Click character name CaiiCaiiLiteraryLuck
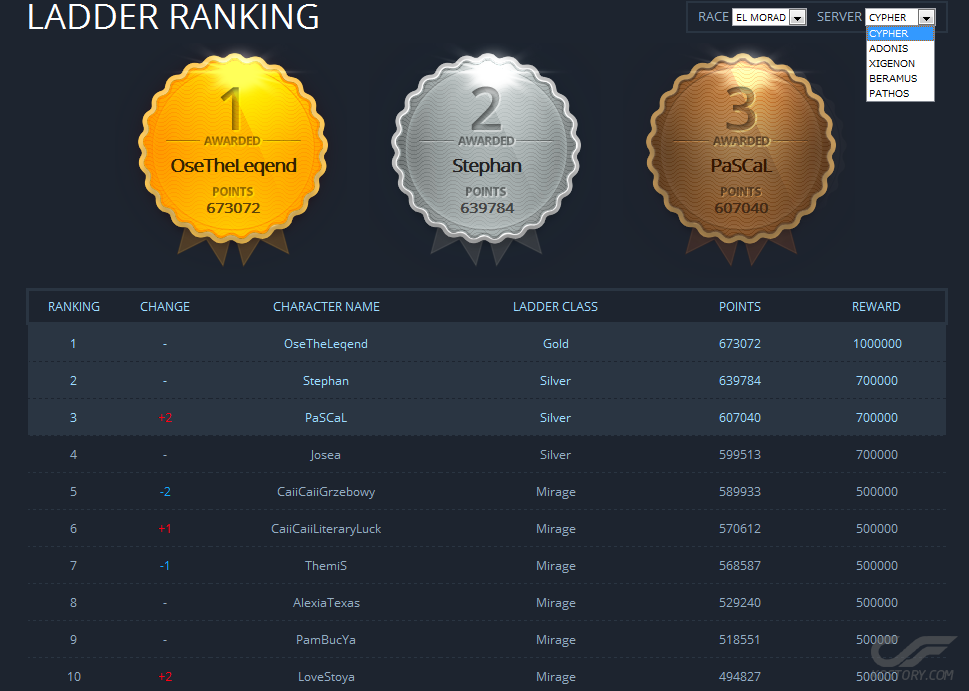The image size is (969, 691). (x=326, y=529)
